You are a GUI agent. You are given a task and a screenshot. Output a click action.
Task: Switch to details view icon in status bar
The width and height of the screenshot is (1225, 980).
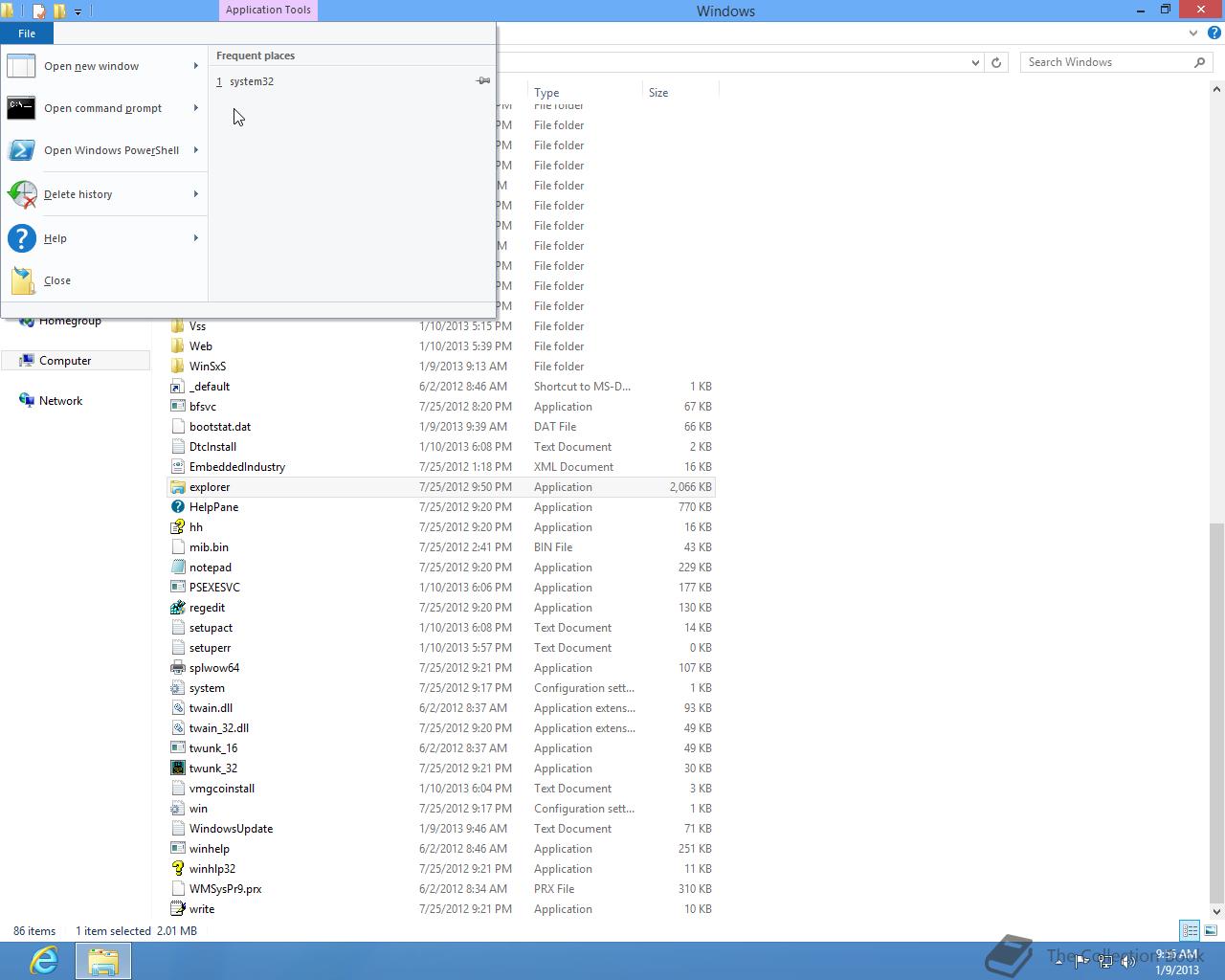point(1190,930)
